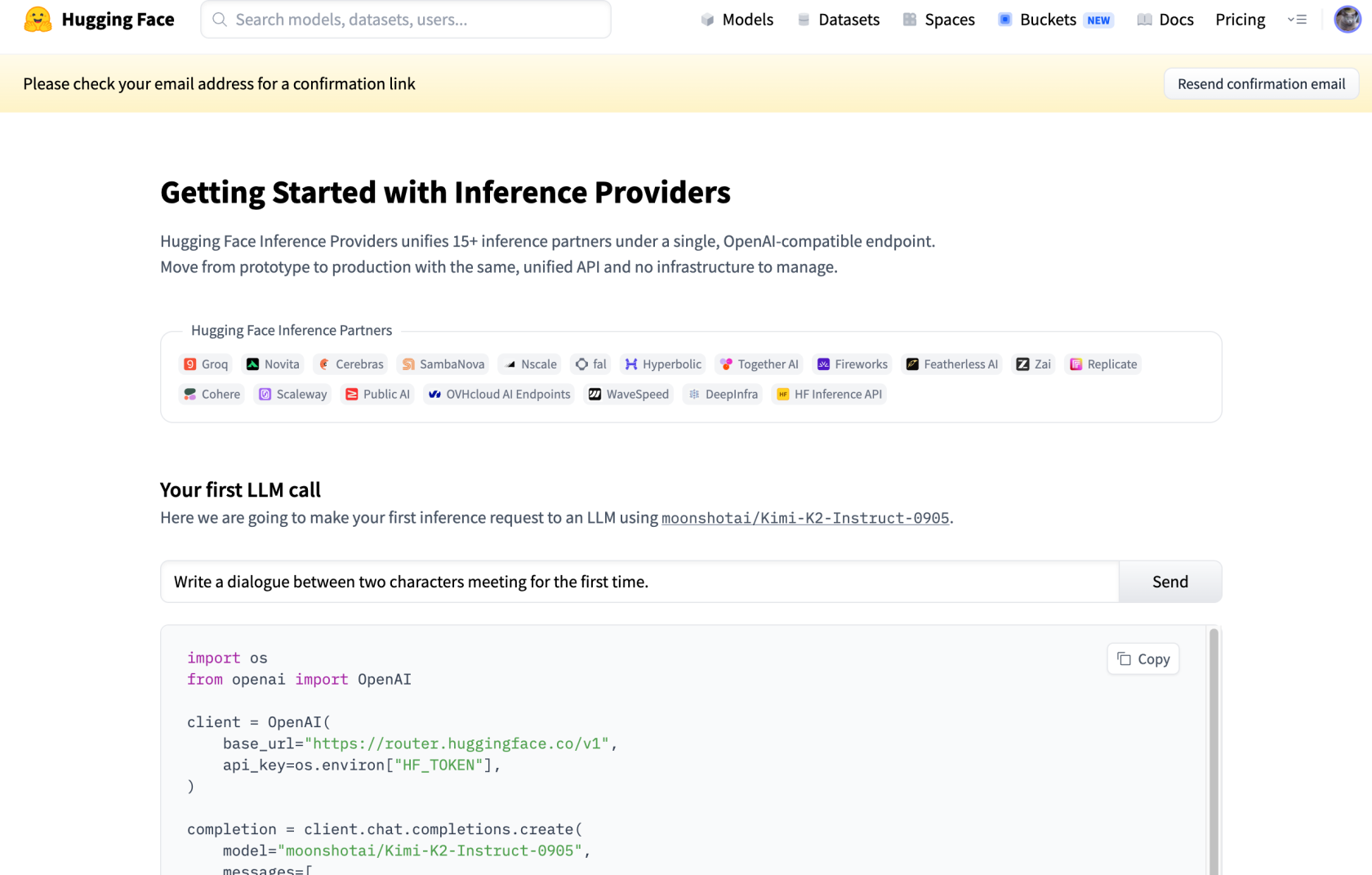Viewport: 1372px width, 875px height.
Task: Click the Hugging Face brand name
Action: [x=118, y=20]
